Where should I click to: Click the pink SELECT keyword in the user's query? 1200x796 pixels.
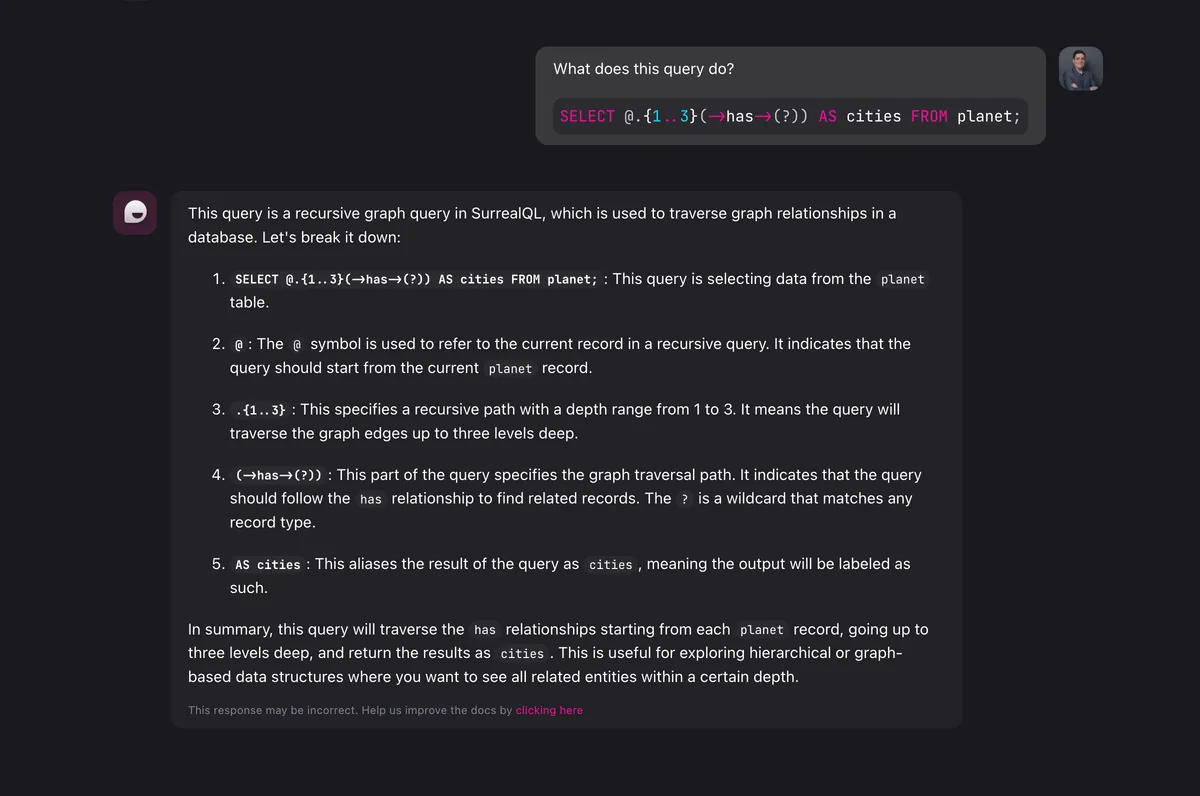(587, 116)
